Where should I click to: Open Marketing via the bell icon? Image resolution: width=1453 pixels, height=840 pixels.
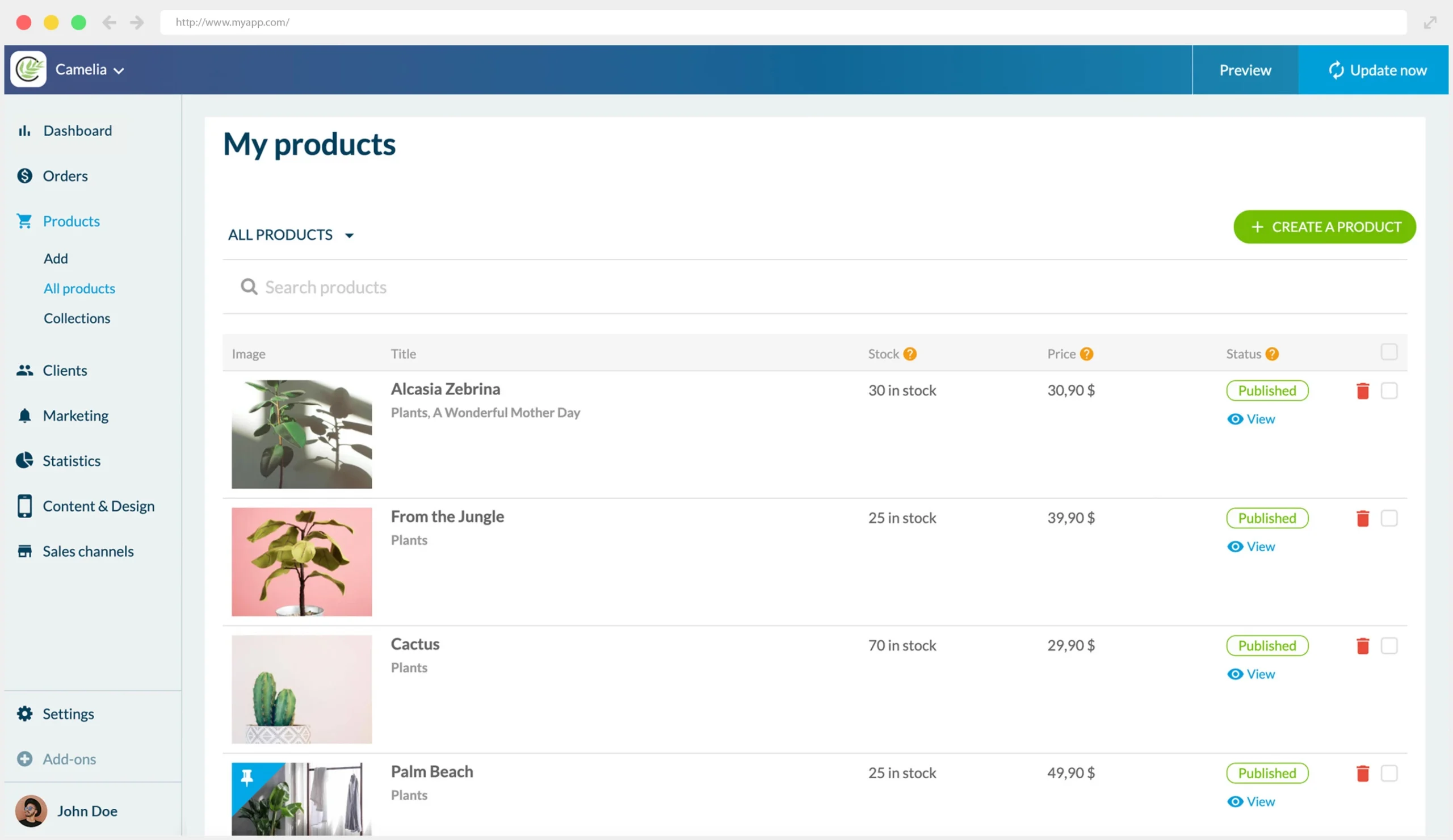(x=25, y=415)
